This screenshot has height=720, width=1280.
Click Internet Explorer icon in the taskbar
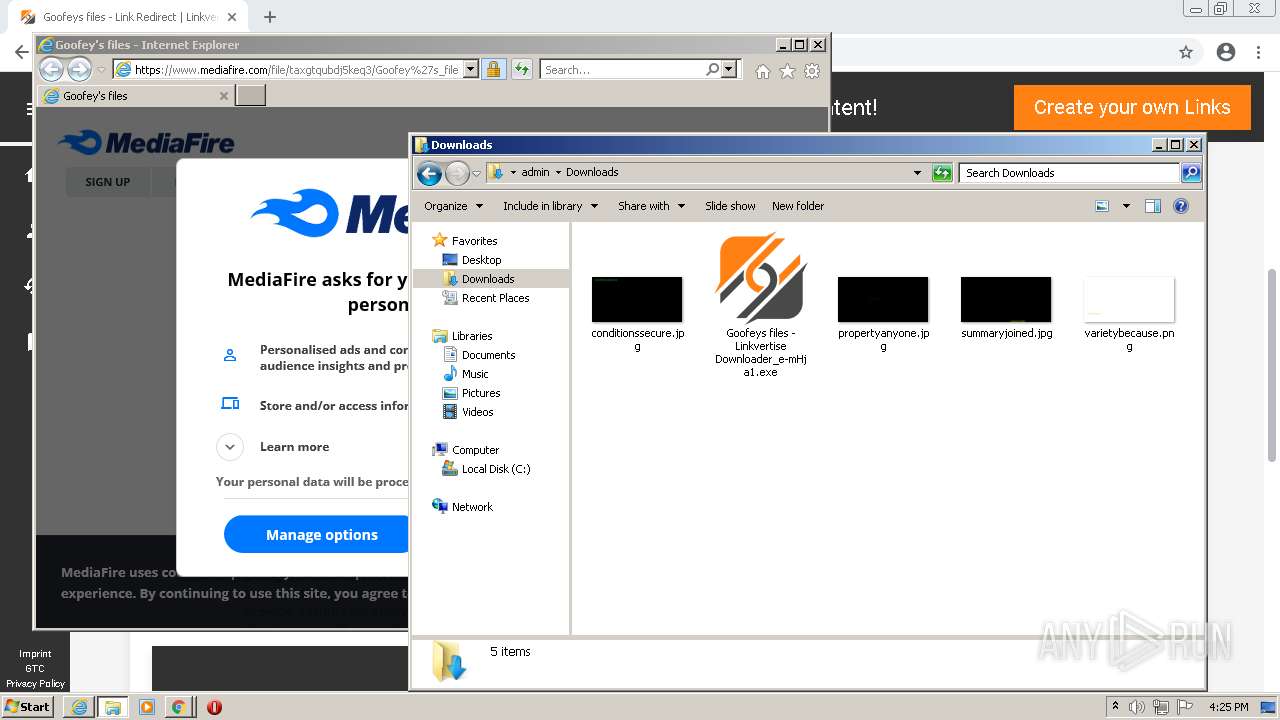79,707
